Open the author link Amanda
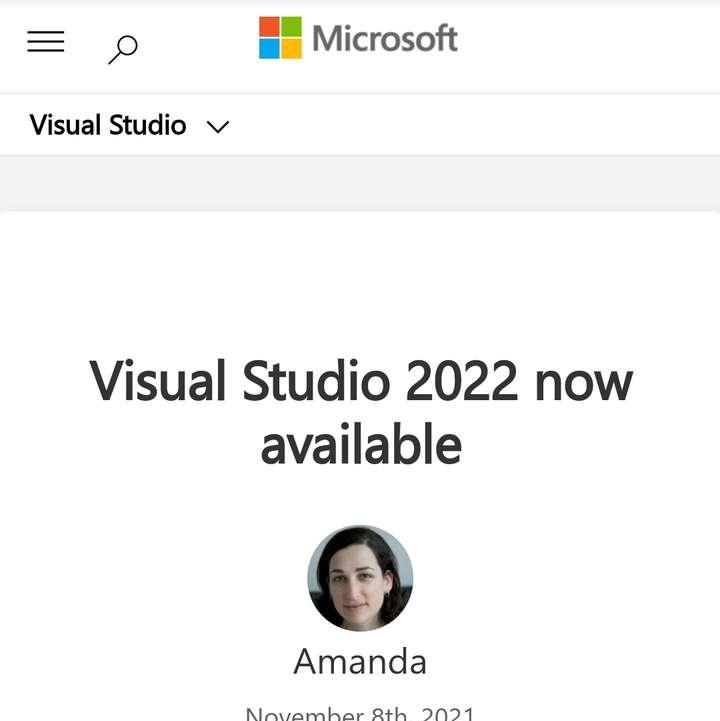The height and width of the screenshot is (721, 720). 360,661
